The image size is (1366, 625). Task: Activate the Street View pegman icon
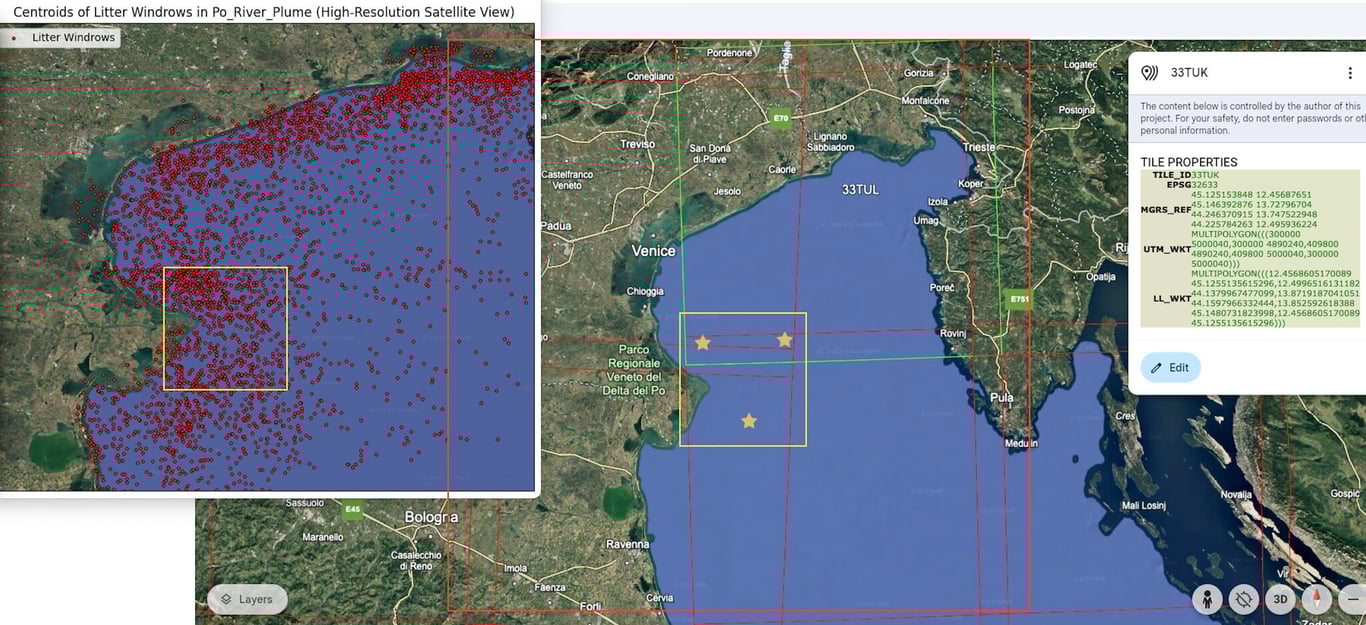click(1208, 599)
